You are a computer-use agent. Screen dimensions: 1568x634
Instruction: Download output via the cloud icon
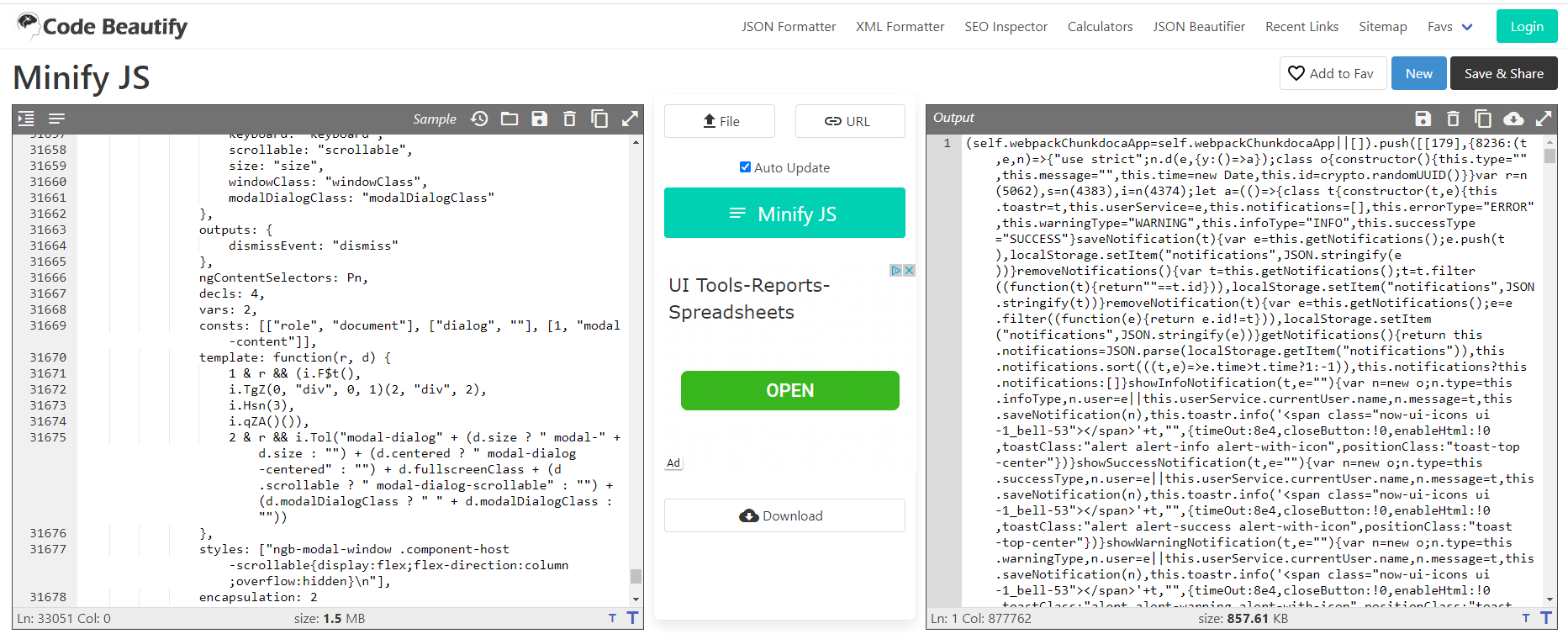pos(1513,119)
